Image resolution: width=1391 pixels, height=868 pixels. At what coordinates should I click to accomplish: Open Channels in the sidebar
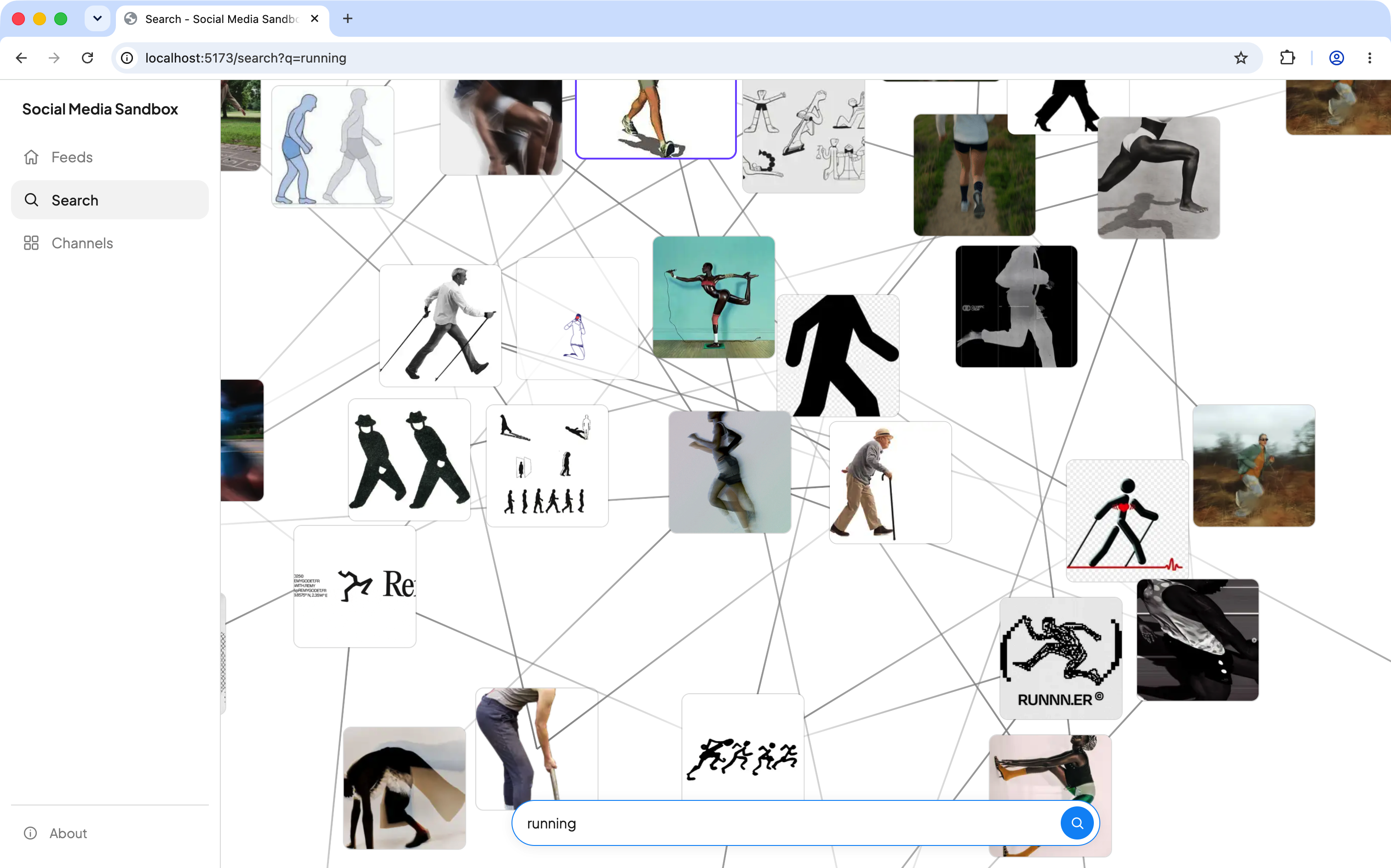pos(109,243)
